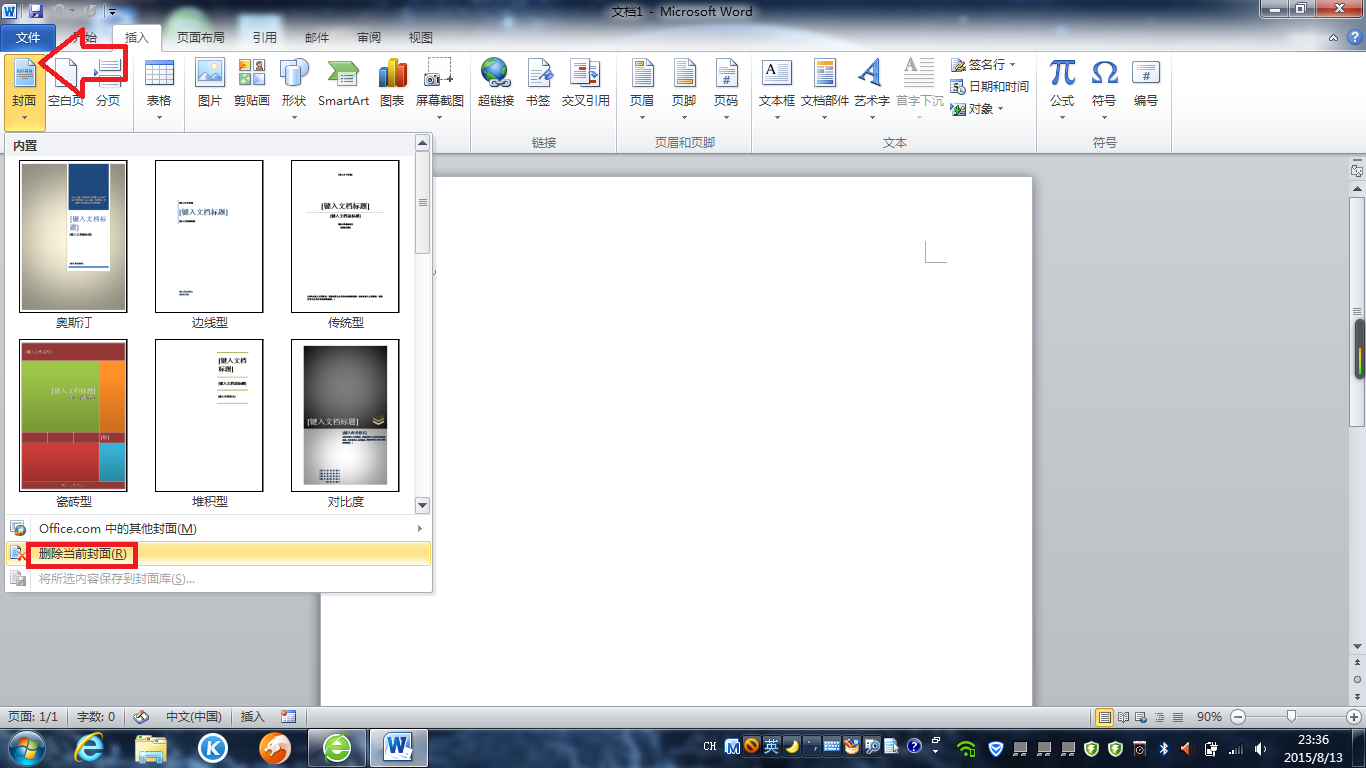The width and height of the screenshot is (1366, 768).
Task: Switch to print layout view button
Action: [1104, 717]
